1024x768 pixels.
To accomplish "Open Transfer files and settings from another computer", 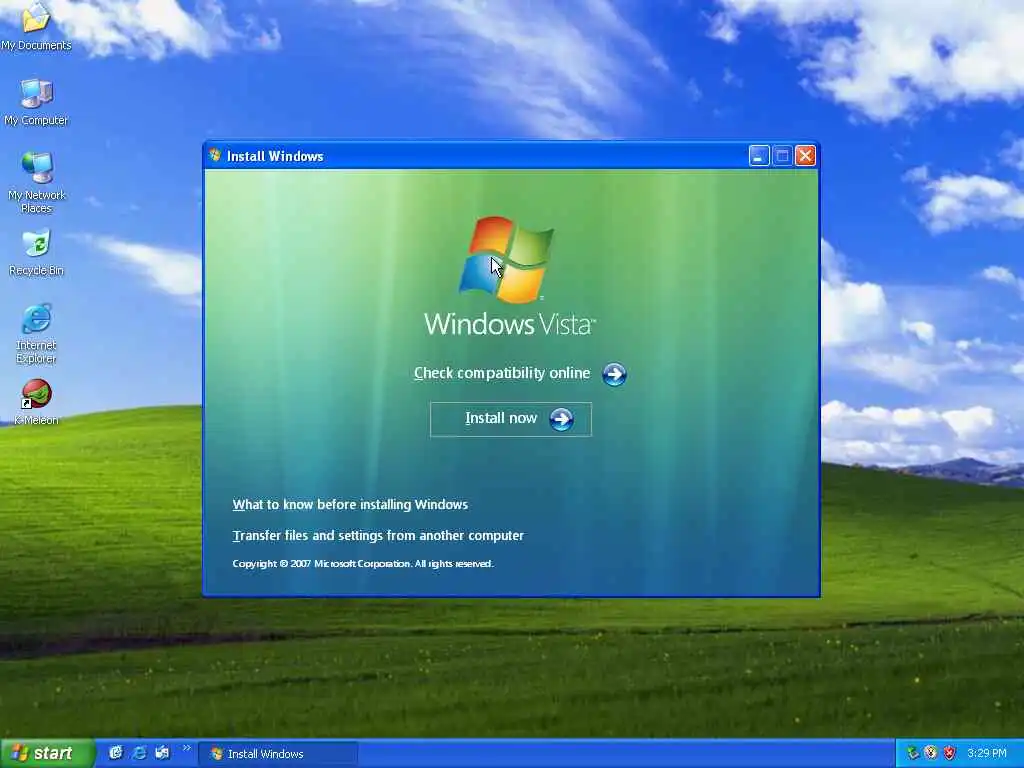I will coord(378,536).
